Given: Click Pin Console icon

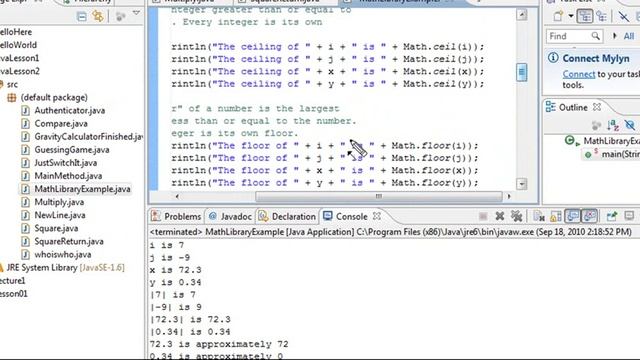Looking at the screenshot, I should [x=611, y=216].
